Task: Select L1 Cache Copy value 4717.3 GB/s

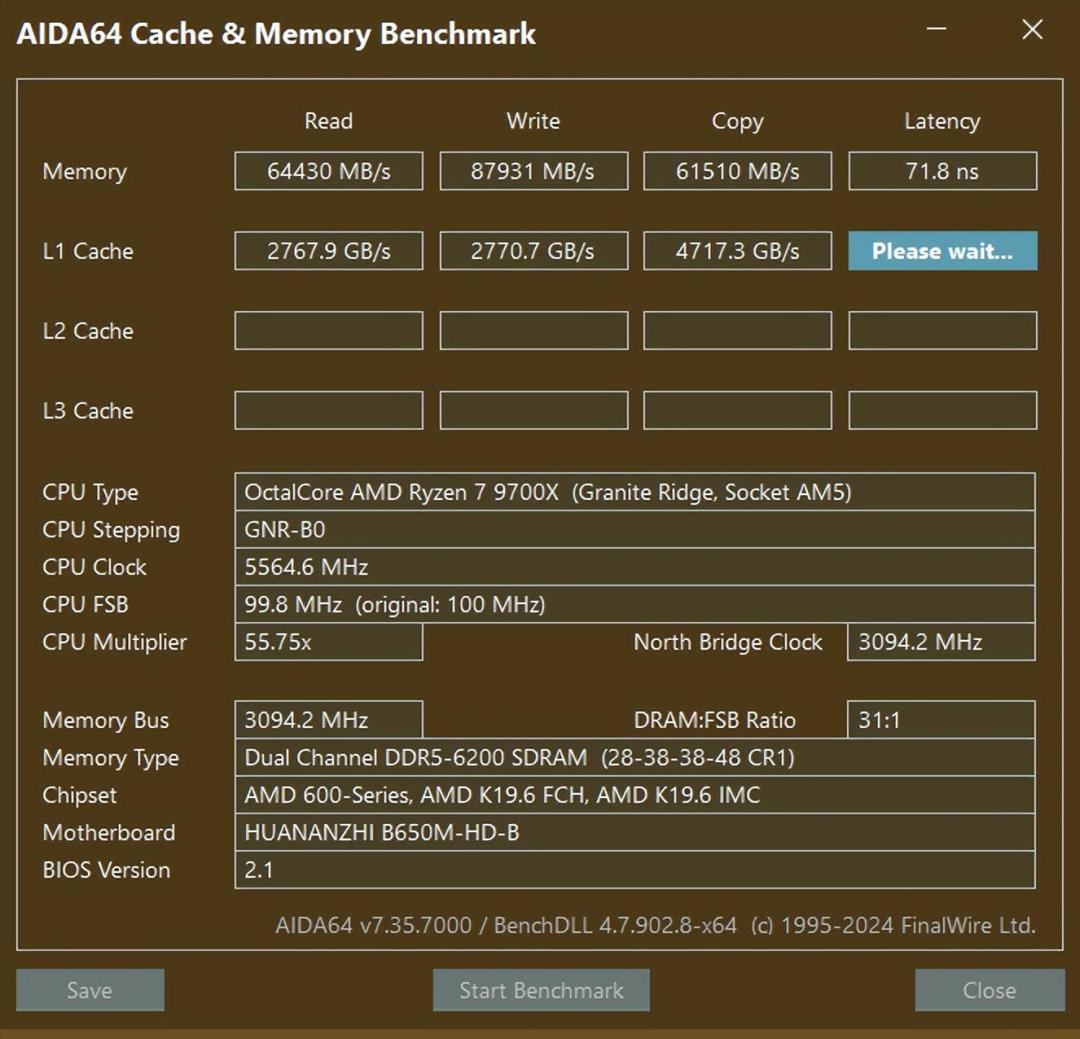Action: point(738,251)
